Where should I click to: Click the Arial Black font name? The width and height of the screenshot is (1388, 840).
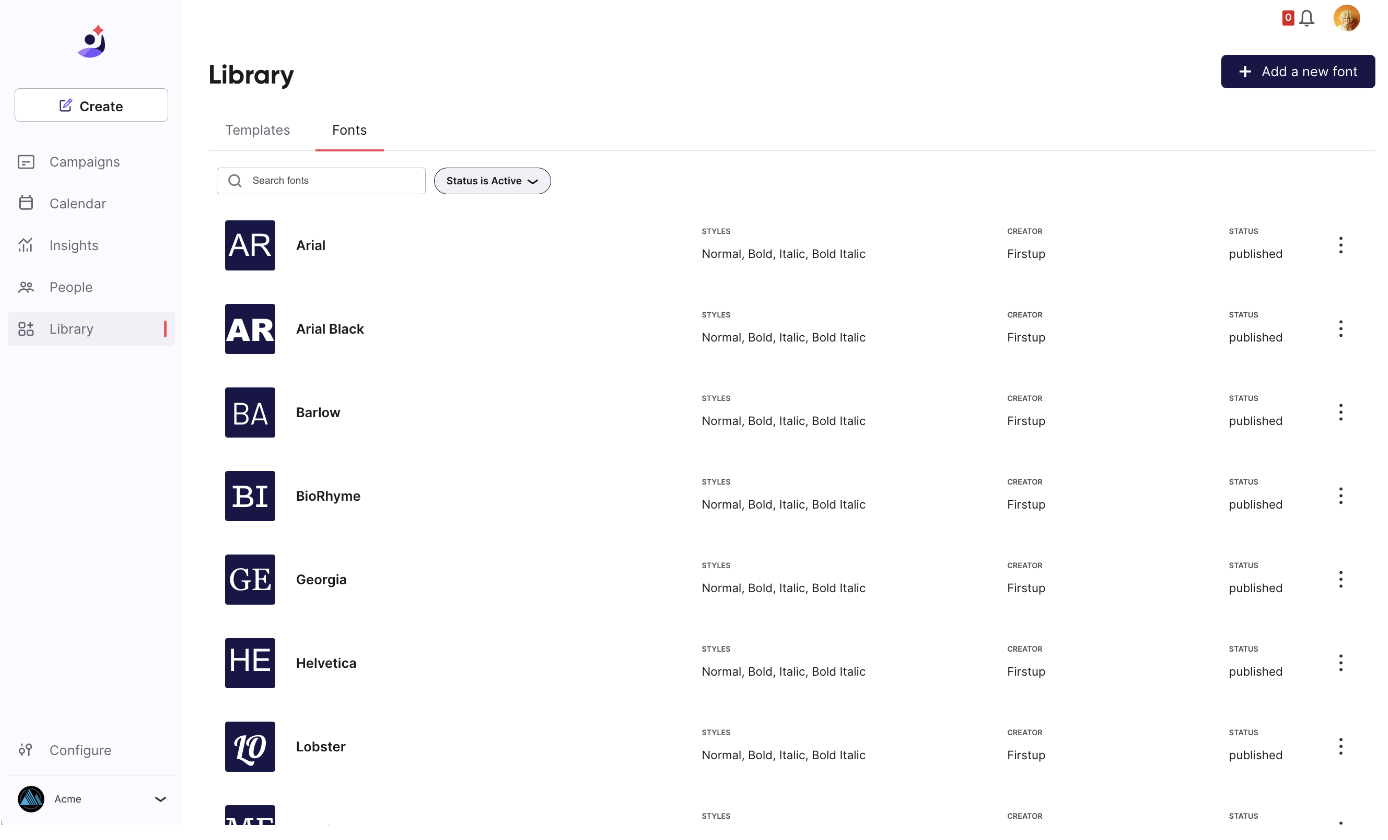pos(330,329)
